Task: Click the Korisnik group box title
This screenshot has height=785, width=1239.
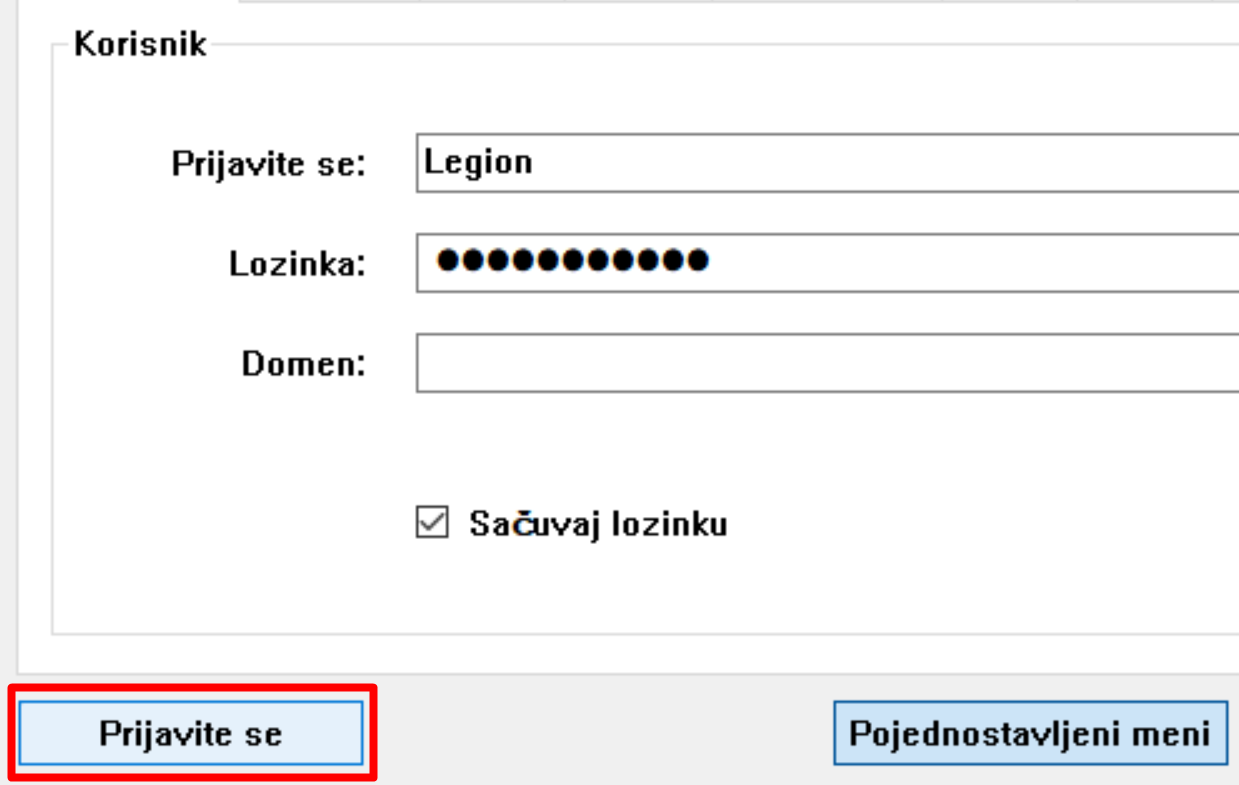Action: [140, 45]
